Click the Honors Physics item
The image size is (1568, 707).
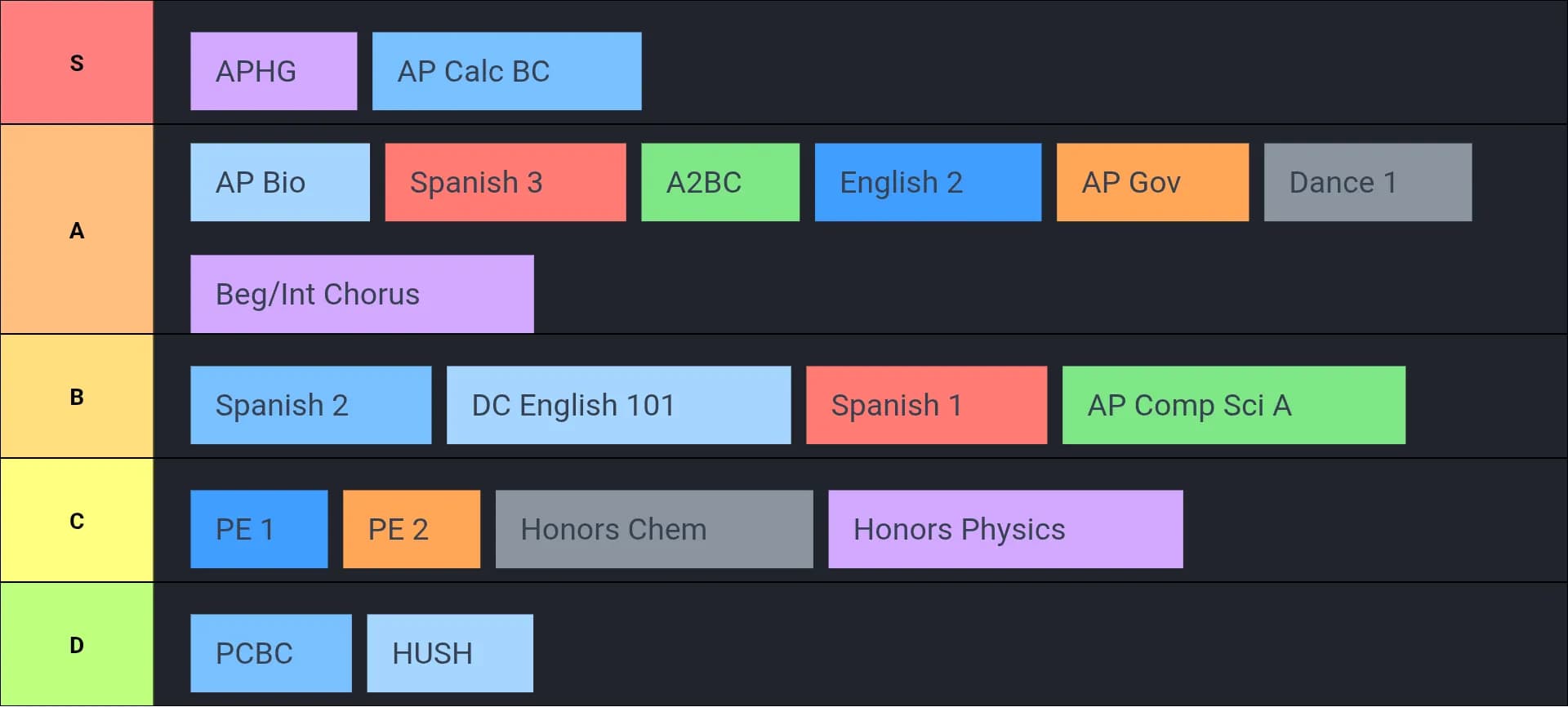pos(1004,529)
